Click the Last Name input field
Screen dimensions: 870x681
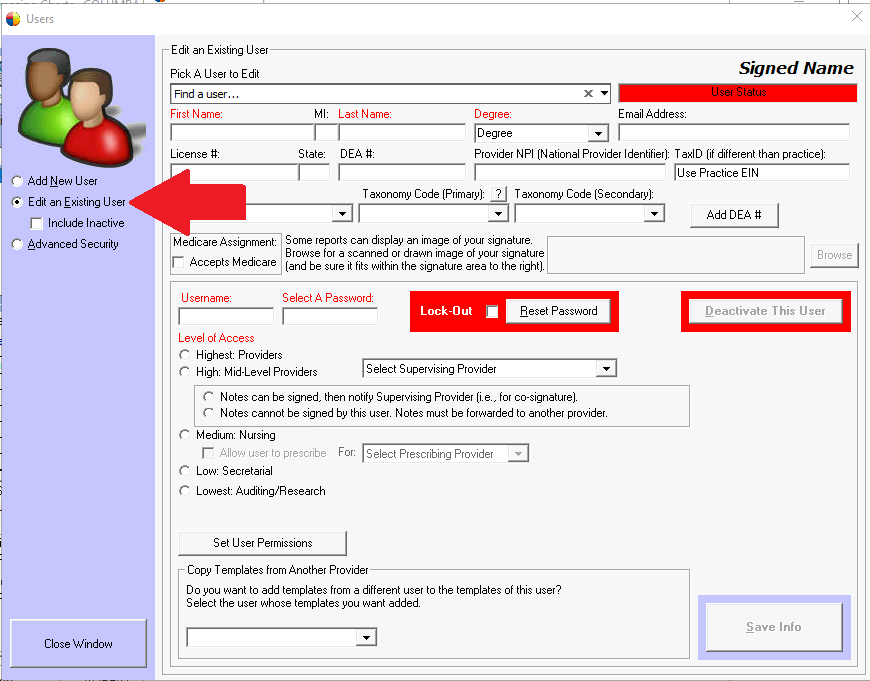(402, 133)
